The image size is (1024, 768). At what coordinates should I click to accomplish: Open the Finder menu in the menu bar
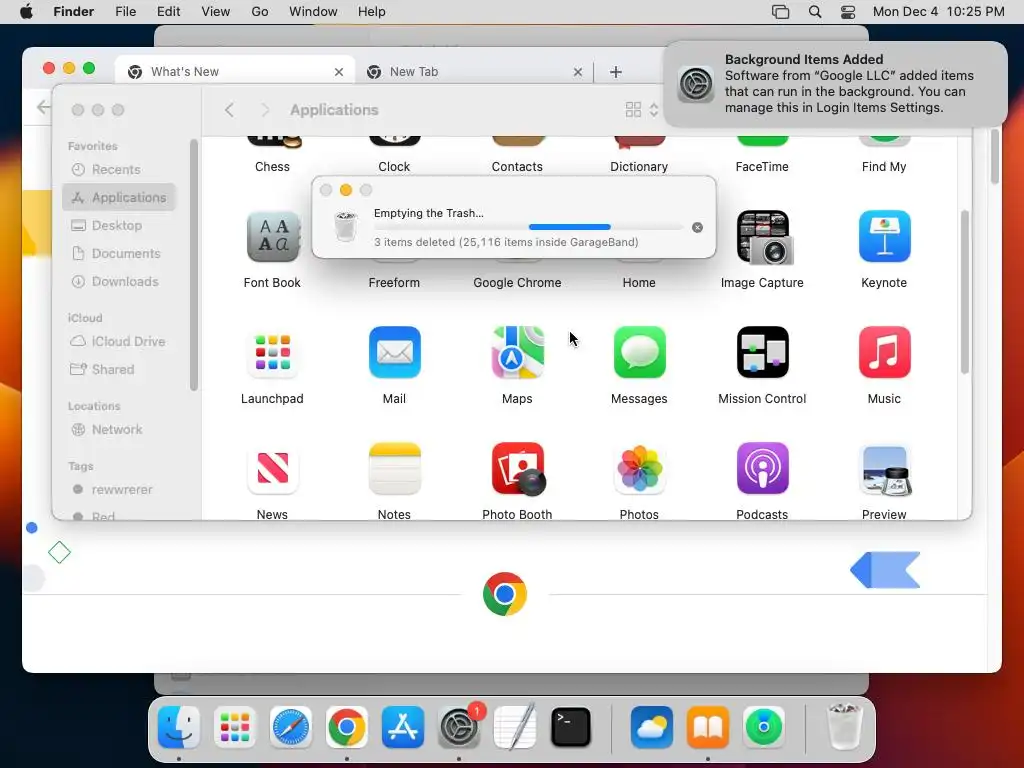(74, 12)
